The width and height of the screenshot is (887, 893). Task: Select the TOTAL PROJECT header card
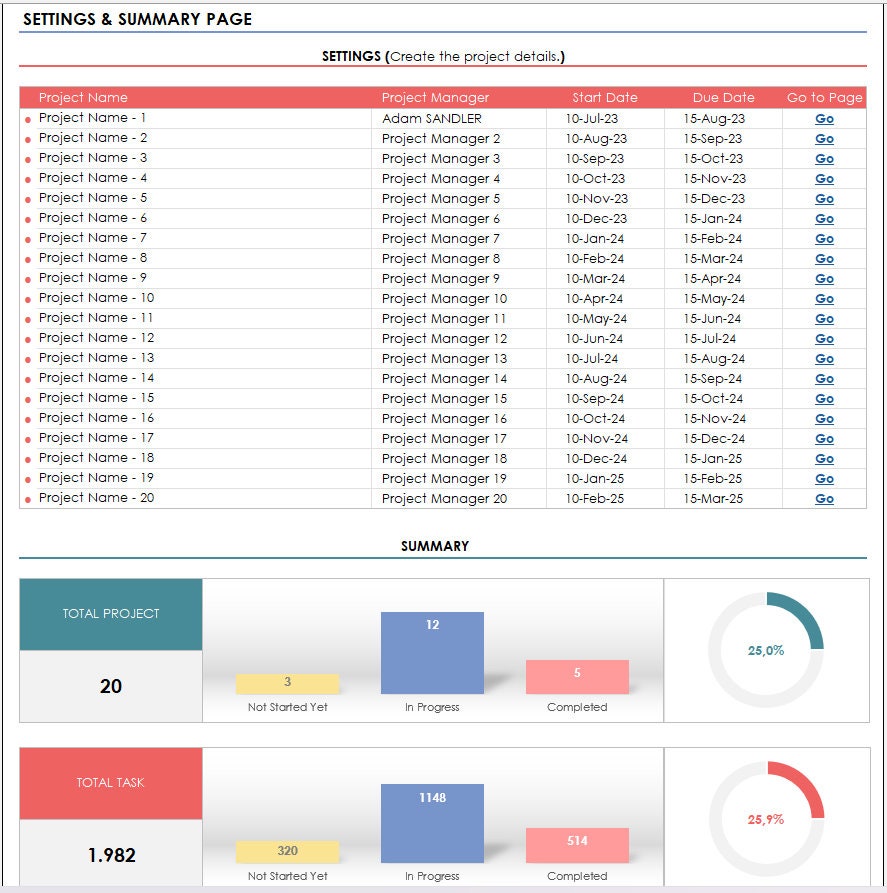110,615
